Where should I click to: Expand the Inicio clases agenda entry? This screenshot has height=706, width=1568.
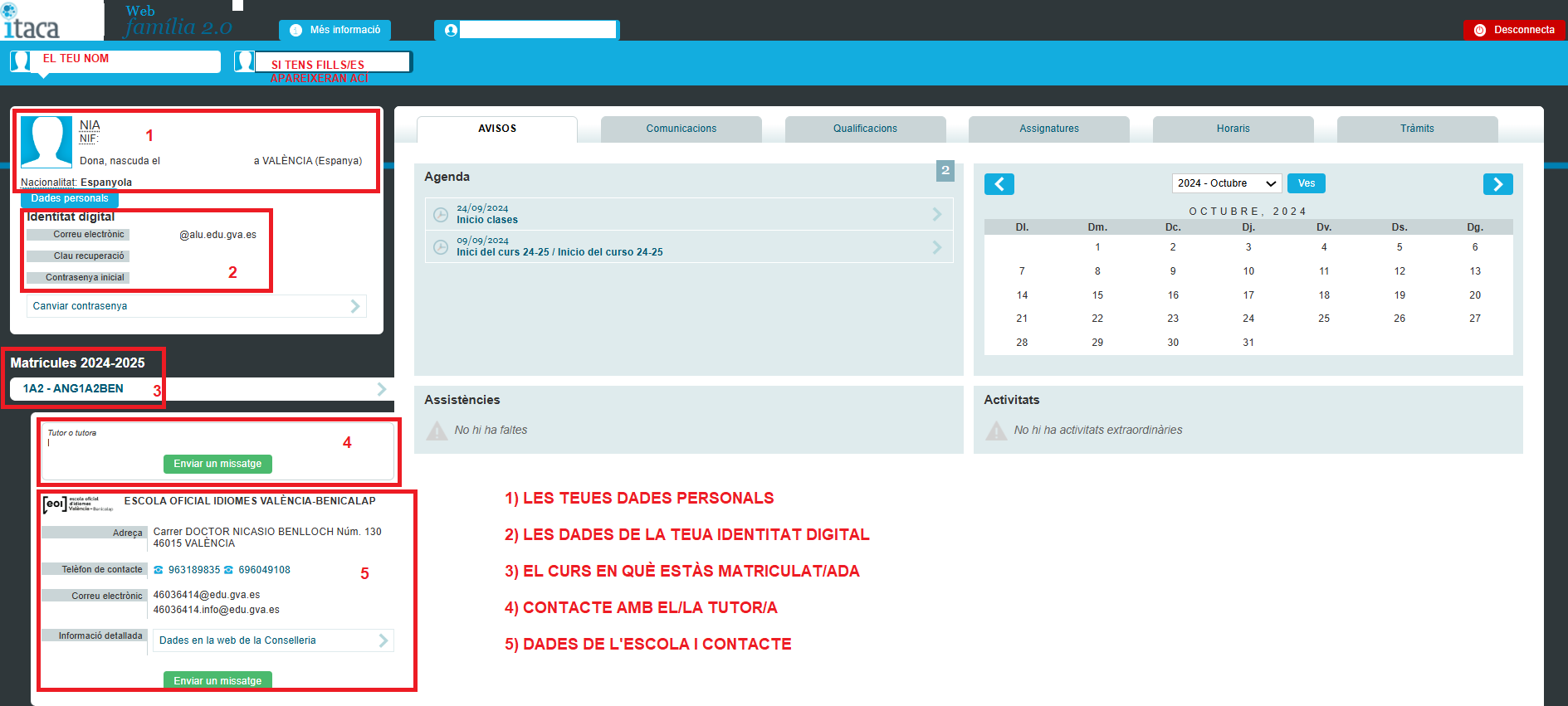point(936,215)
